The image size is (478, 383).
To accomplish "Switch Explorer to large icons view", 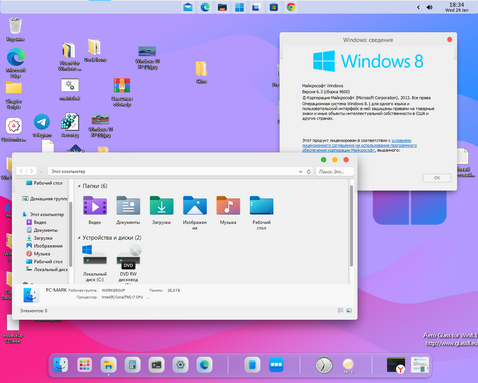I will [x=349, y=310].
